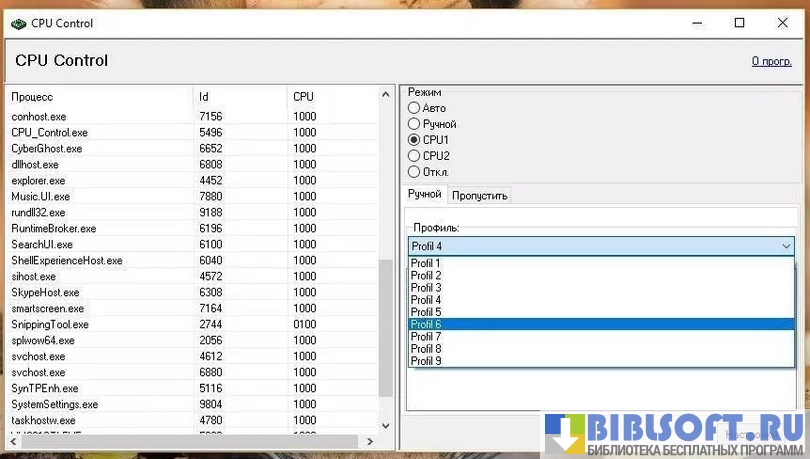Click the Id column header
810x459 pixels.
tap(204, 97)
